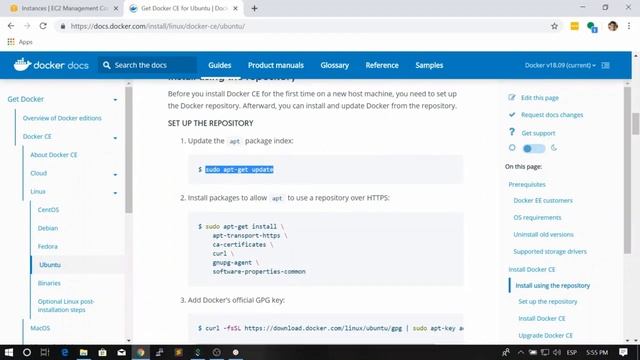The width and height of the screenshot is (640, 360).
Task: Open the Windows Start menu
Action: [x=8, y=352]
